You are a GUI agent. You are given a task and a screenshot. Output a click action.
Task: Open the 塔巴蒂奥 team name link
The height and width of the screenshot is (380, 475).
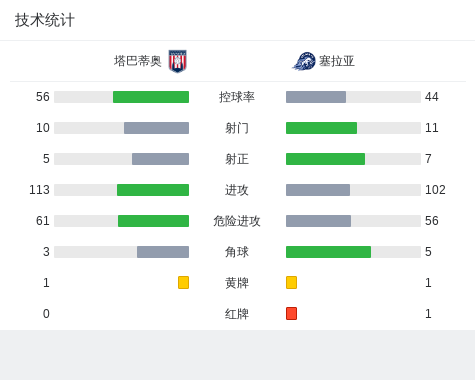click(138, 61)
